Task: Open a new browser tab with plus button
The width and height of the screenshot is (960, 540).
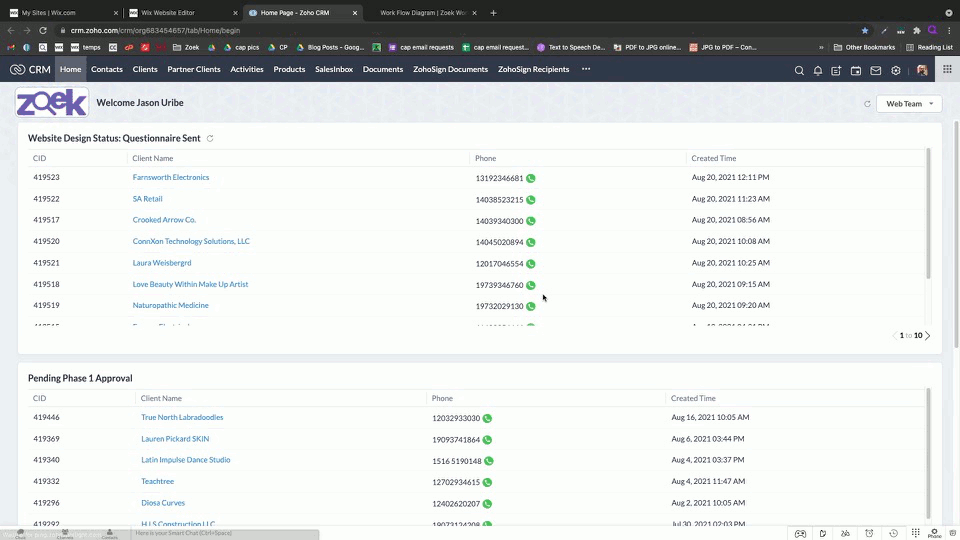Action: [493, 13]
